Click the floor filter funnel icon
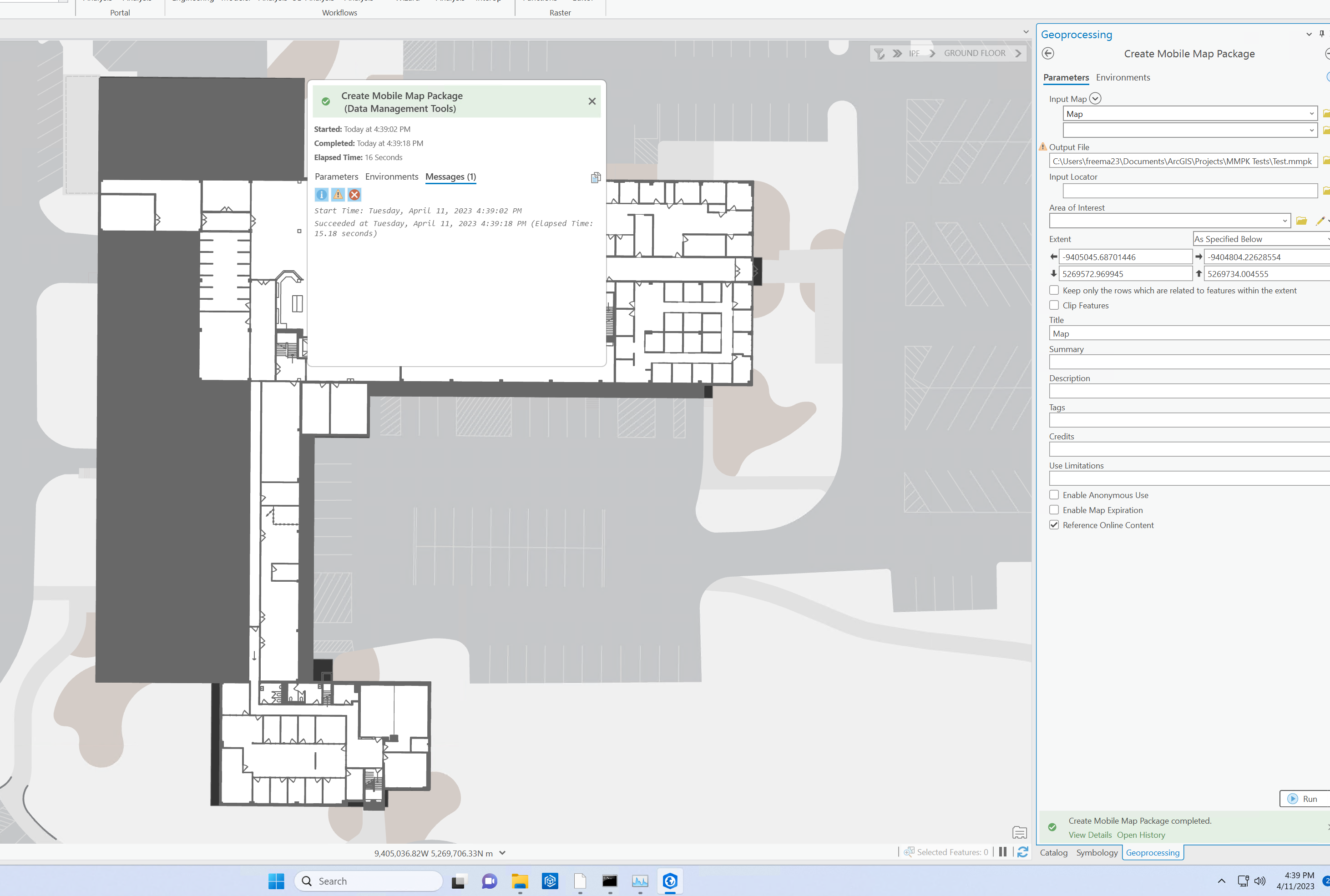 (879, 54)
